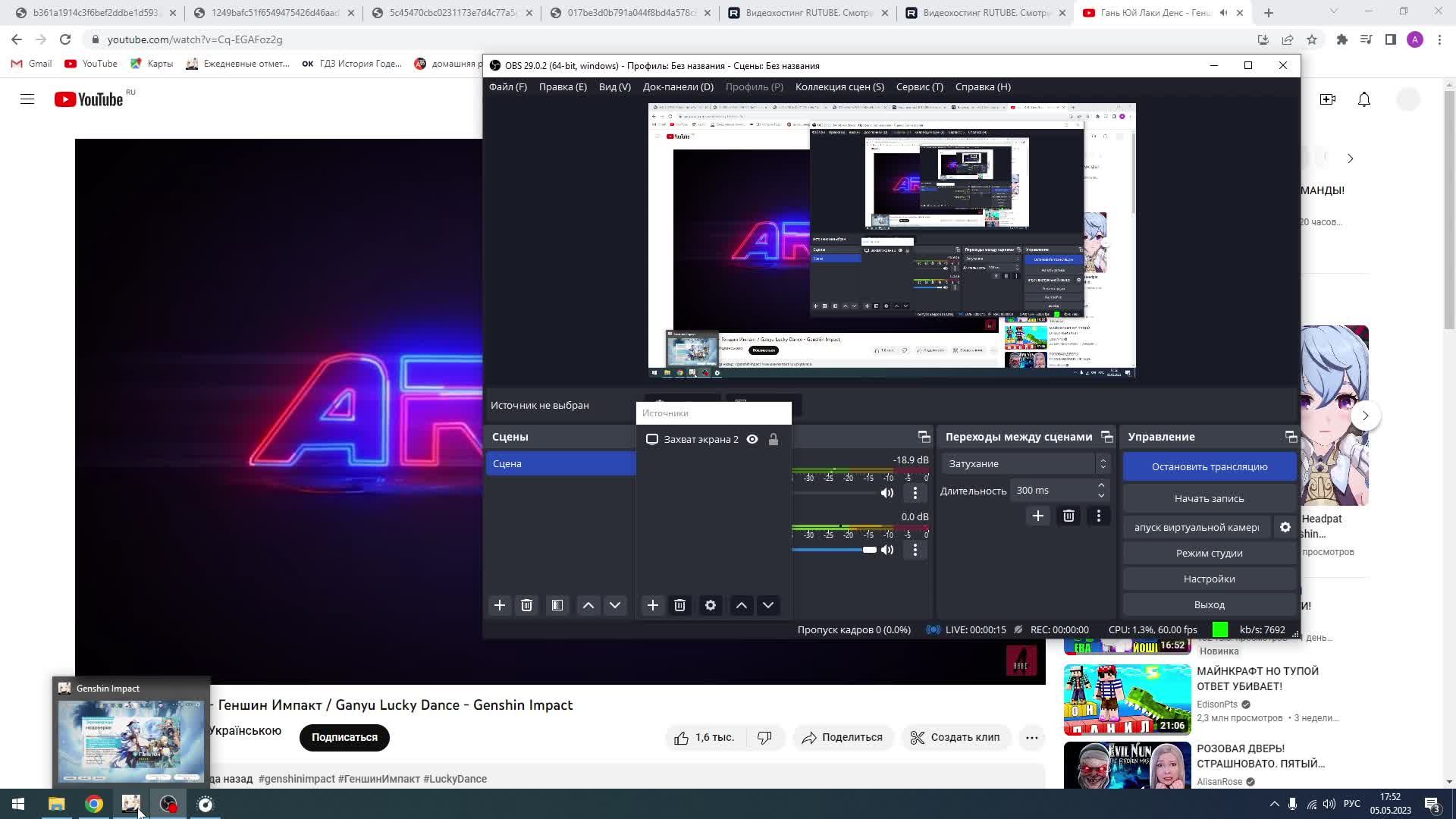Undock the Управление panel

(x=1290, y=437)
